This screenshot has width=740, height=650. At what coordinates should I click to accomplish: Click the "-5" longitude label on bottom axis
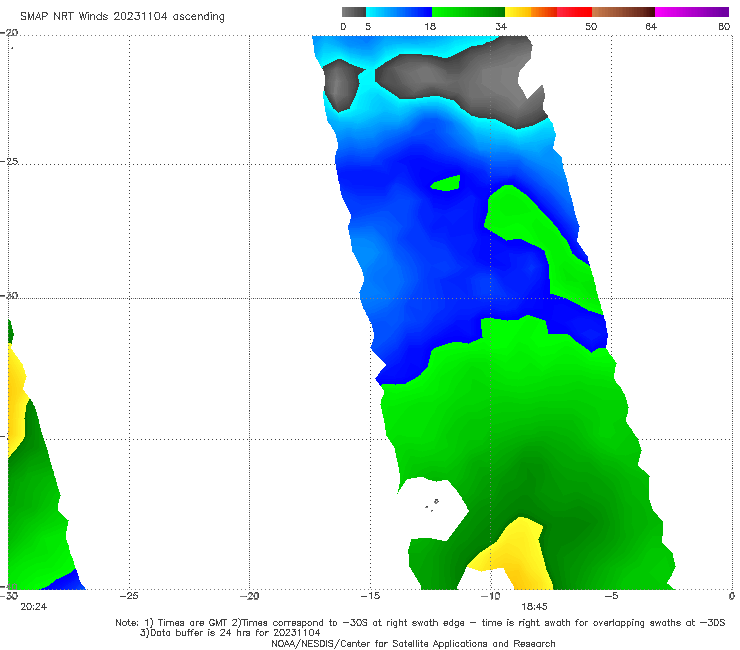[x=611, y=596]
